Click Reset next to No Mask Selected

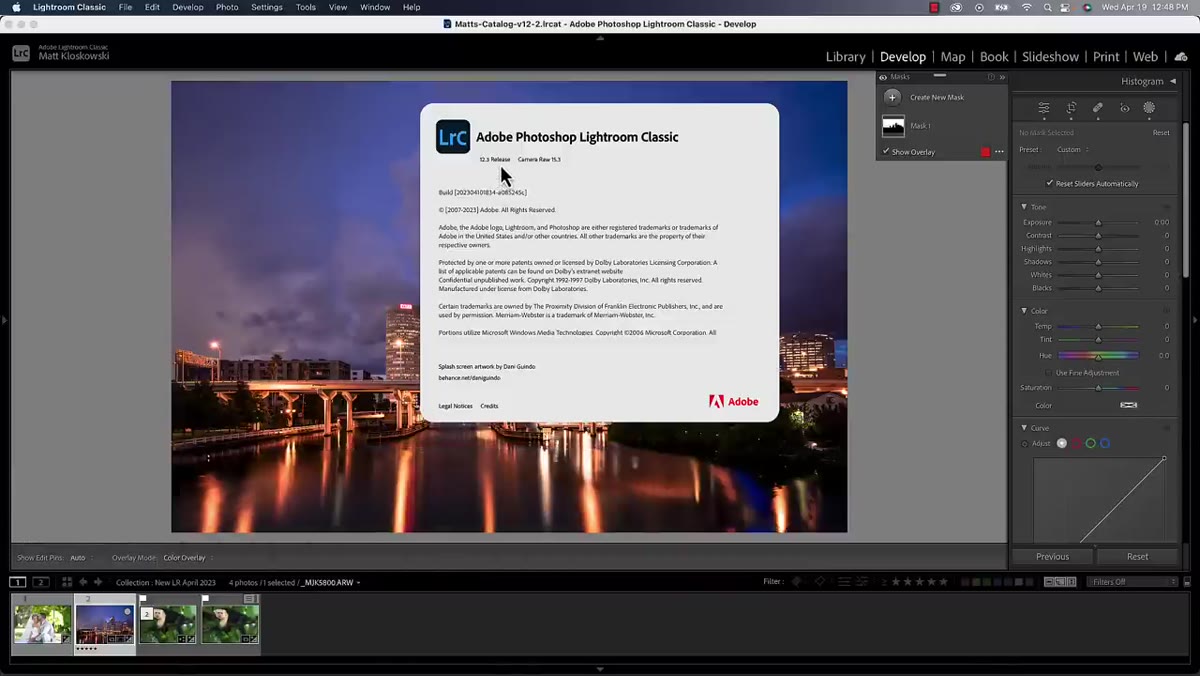click(1161, 132)
